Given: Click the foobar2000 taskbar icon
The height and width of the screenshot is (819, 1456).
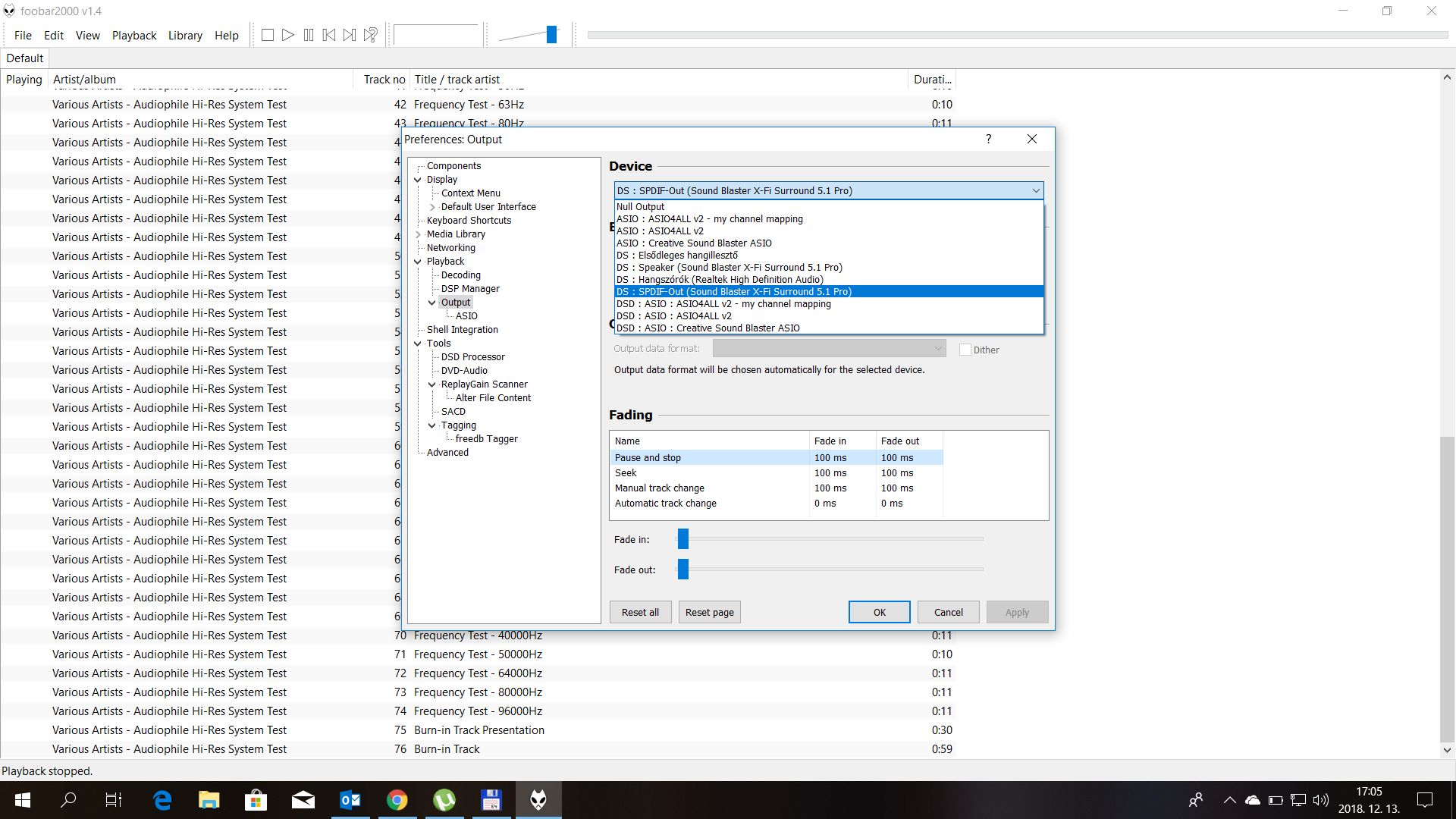Looking at the screenshot, I should 538,800.
